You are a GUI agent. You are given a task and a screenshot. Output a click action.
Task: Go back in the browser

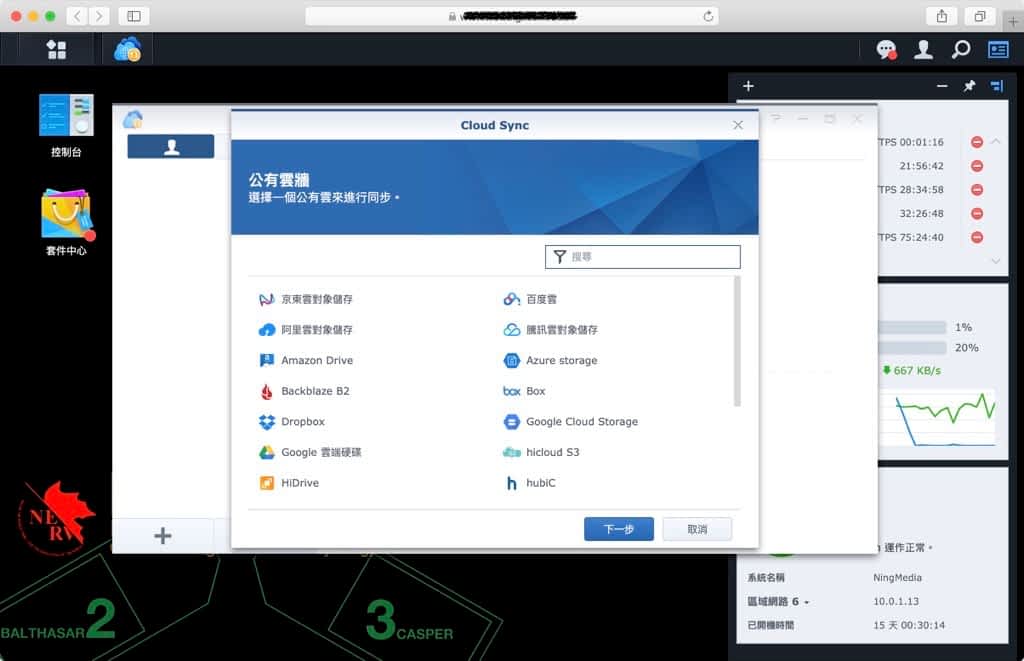tap(77, 16)
